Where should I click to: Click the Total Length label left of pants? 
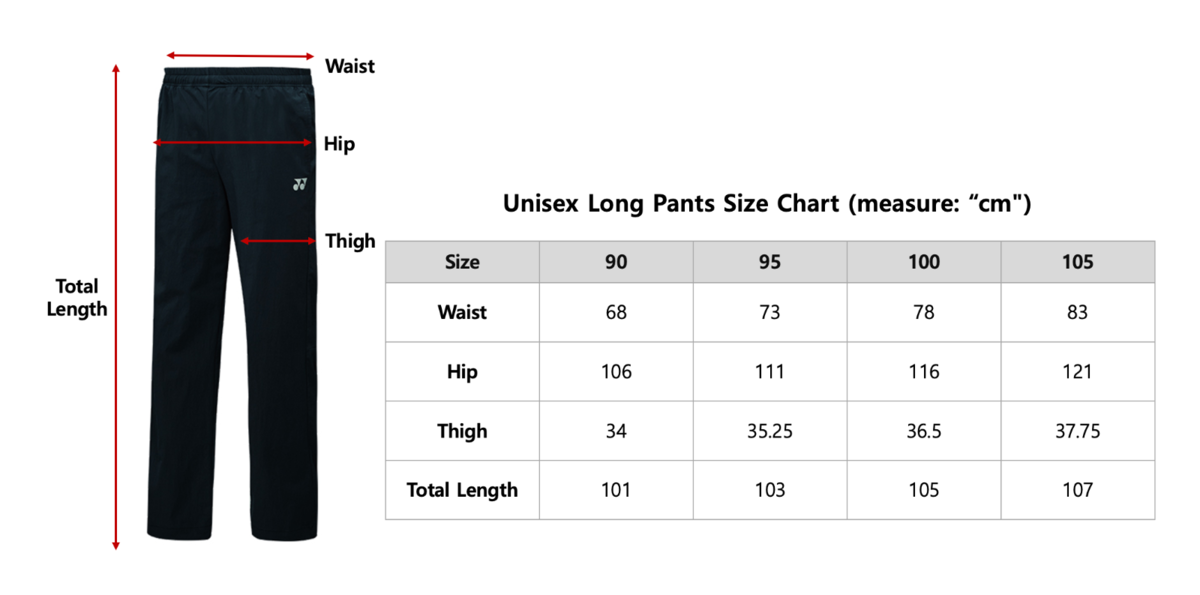pyautogui.click(x=76, y=298)
